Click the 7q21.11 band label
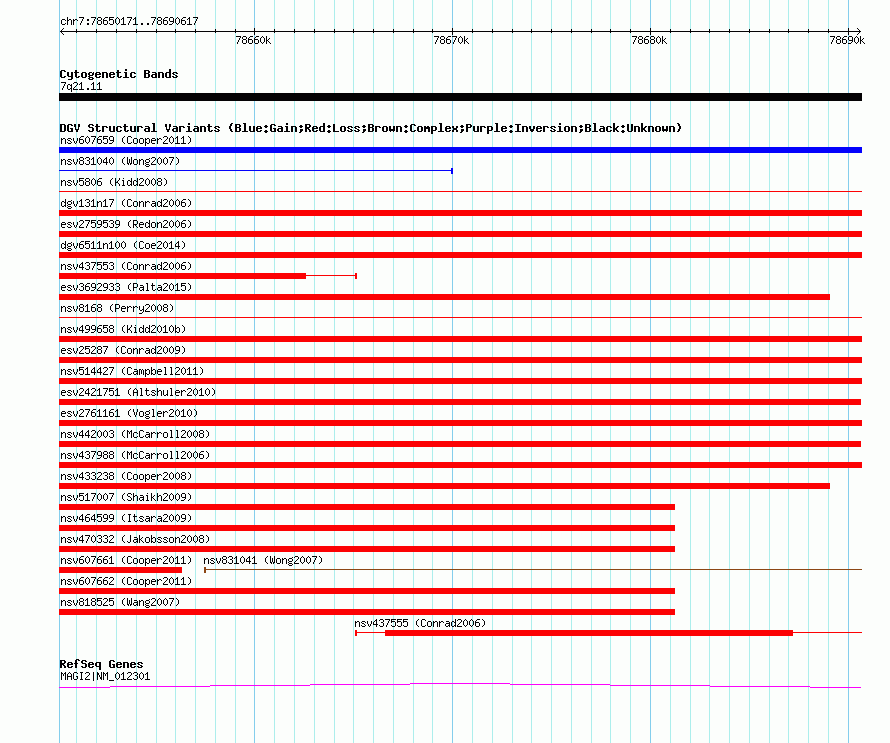The image size is (890, 743). [x=81, y=86]
